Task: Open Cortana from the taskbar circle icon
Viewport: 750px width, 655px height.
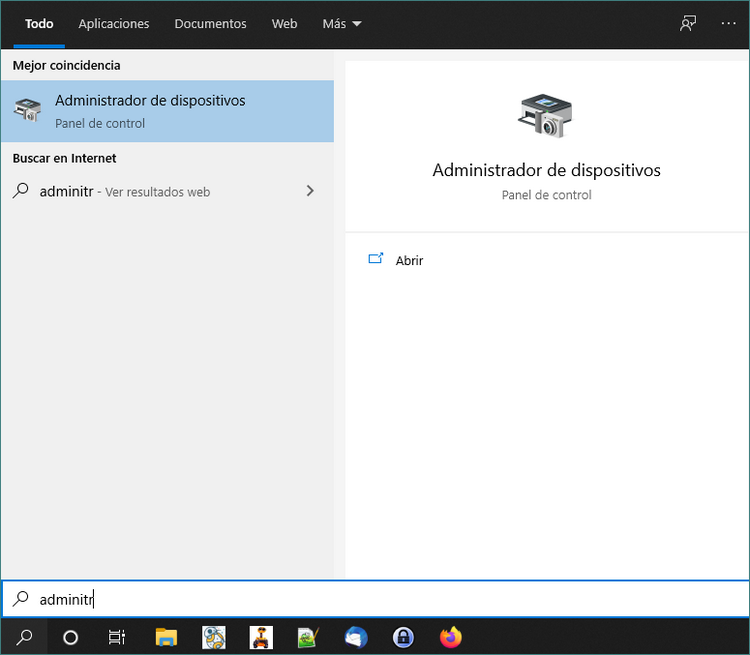Action: coord(70,637)
